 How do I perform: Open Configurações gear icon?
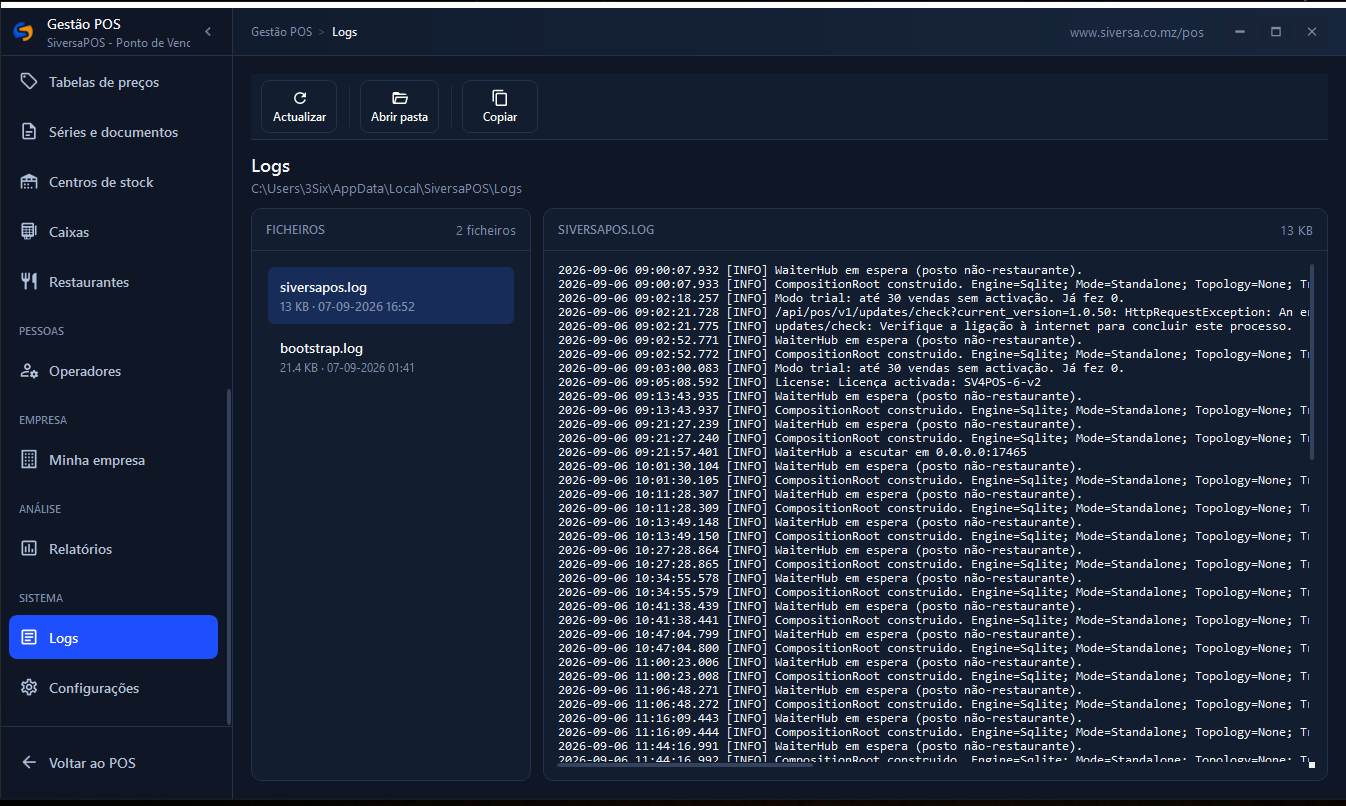coord(29,688)
